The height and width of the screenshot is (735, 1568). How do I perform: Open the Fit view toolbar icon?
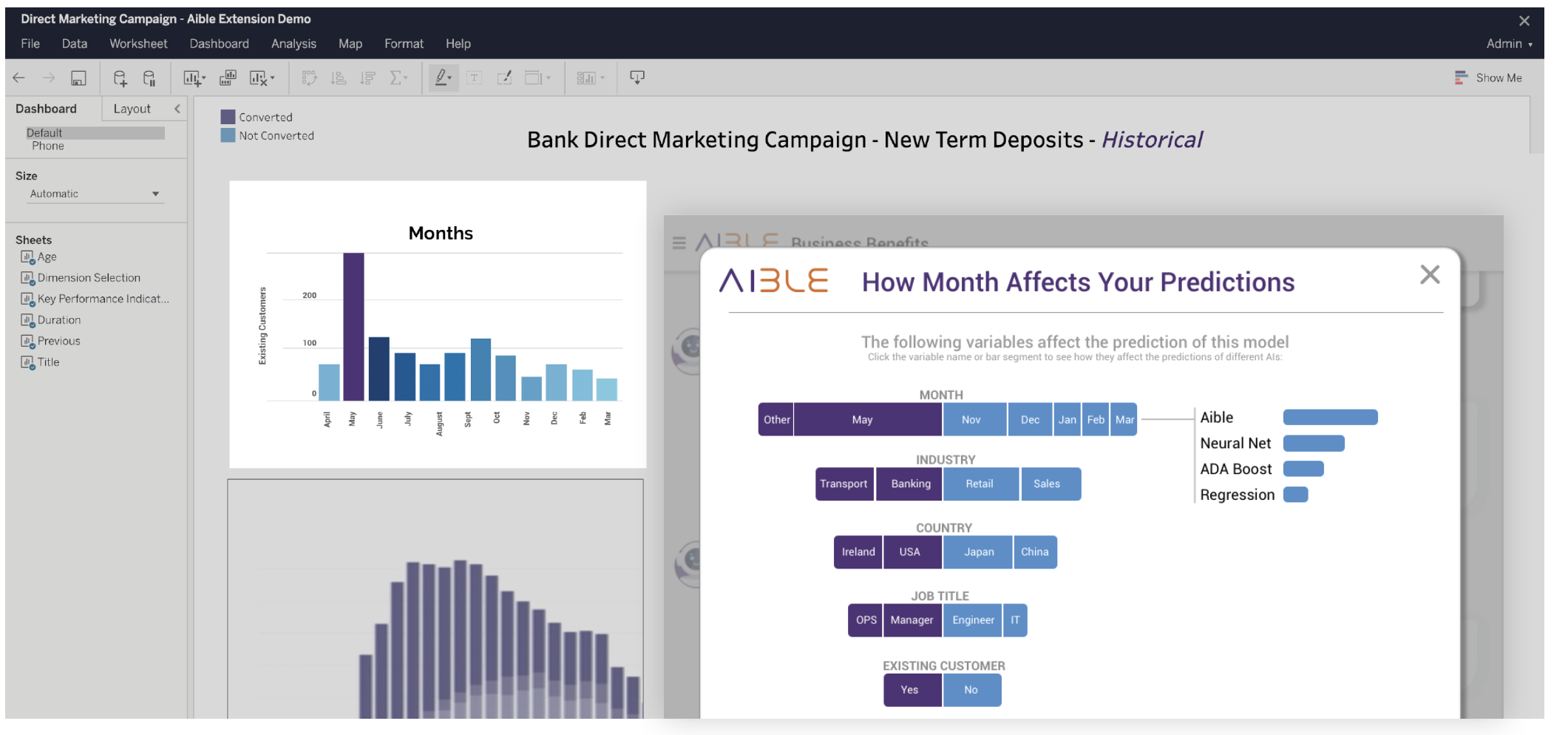[534, 78]
